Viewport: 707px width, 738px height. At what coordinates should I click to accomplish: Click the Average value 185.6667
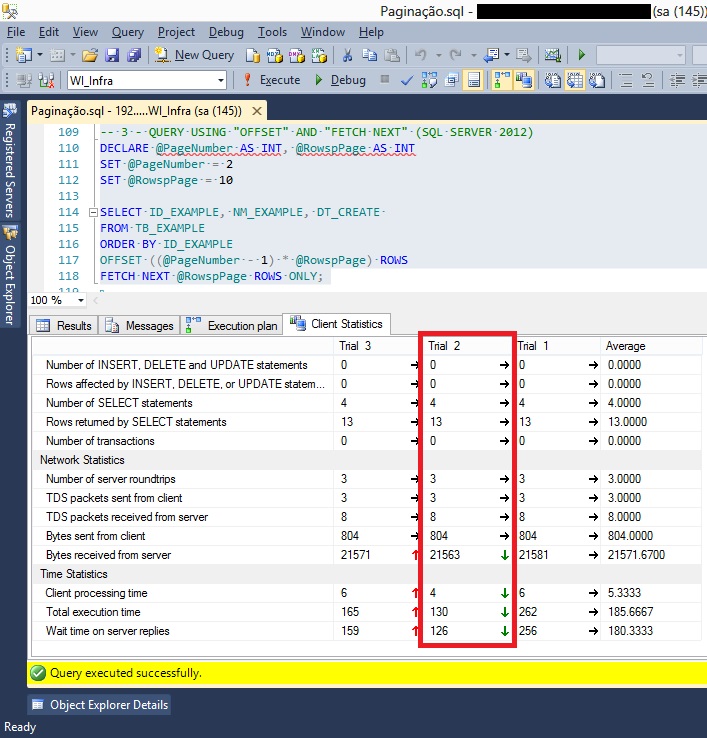click(630, 612)
